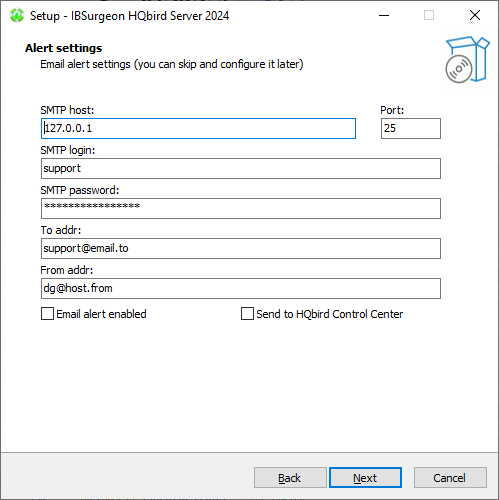
Task: Click the title bar text 'Setup - IBSurgeon HQbird Server 2024'
Action: (x=129, y=16)
